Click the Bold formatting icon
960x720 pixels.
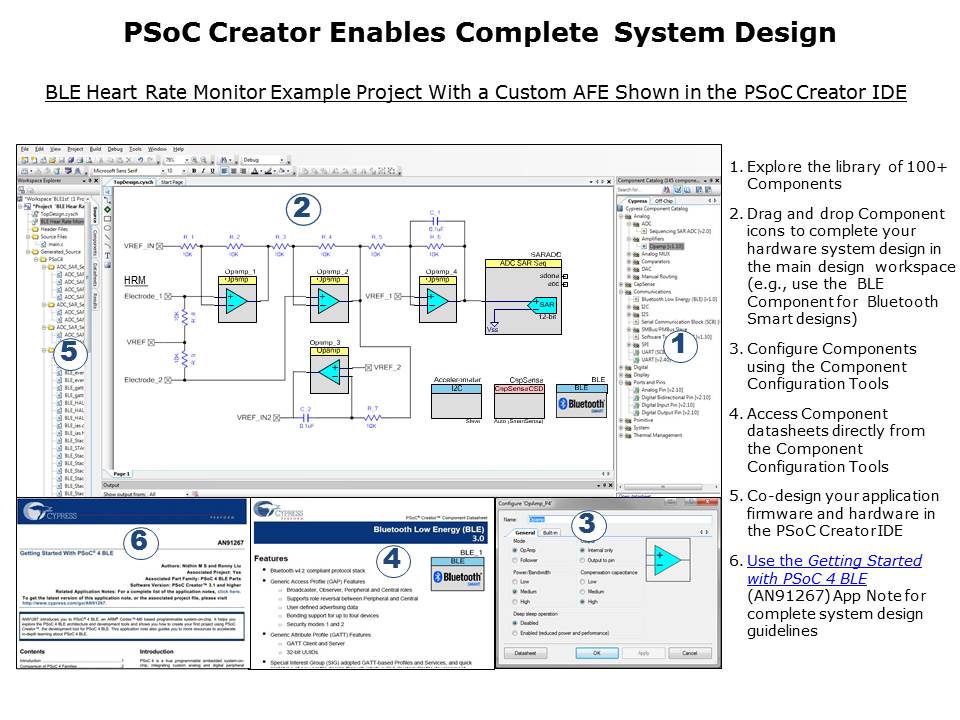(x=192, y=171)
